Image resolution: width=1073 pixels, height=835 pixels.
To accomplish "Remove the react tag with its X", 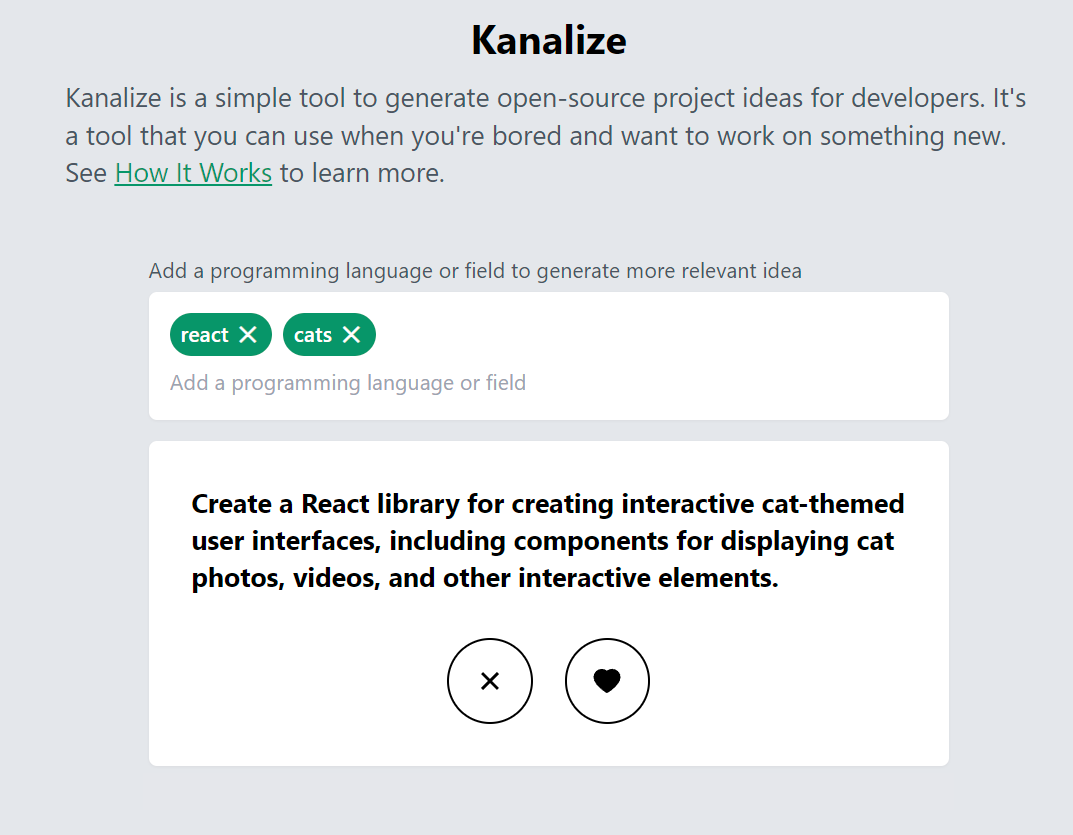I will tap(248, 335).
